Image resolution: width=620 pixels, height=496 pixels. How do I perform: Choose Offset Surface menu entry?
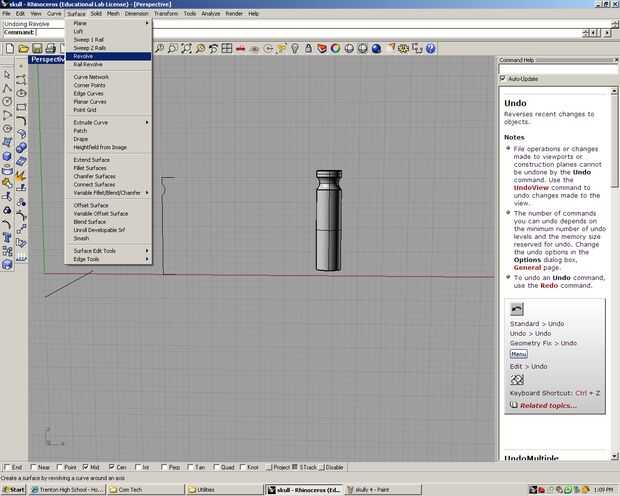coord(108,205)
